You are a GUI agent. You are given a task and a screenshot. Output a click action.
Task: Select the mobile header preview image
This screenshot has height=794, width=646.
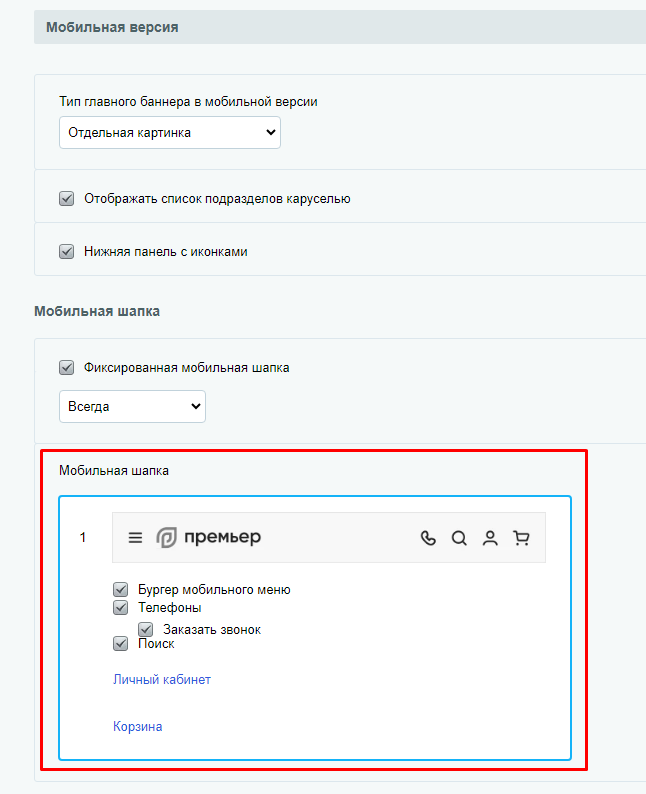point(329,537)
